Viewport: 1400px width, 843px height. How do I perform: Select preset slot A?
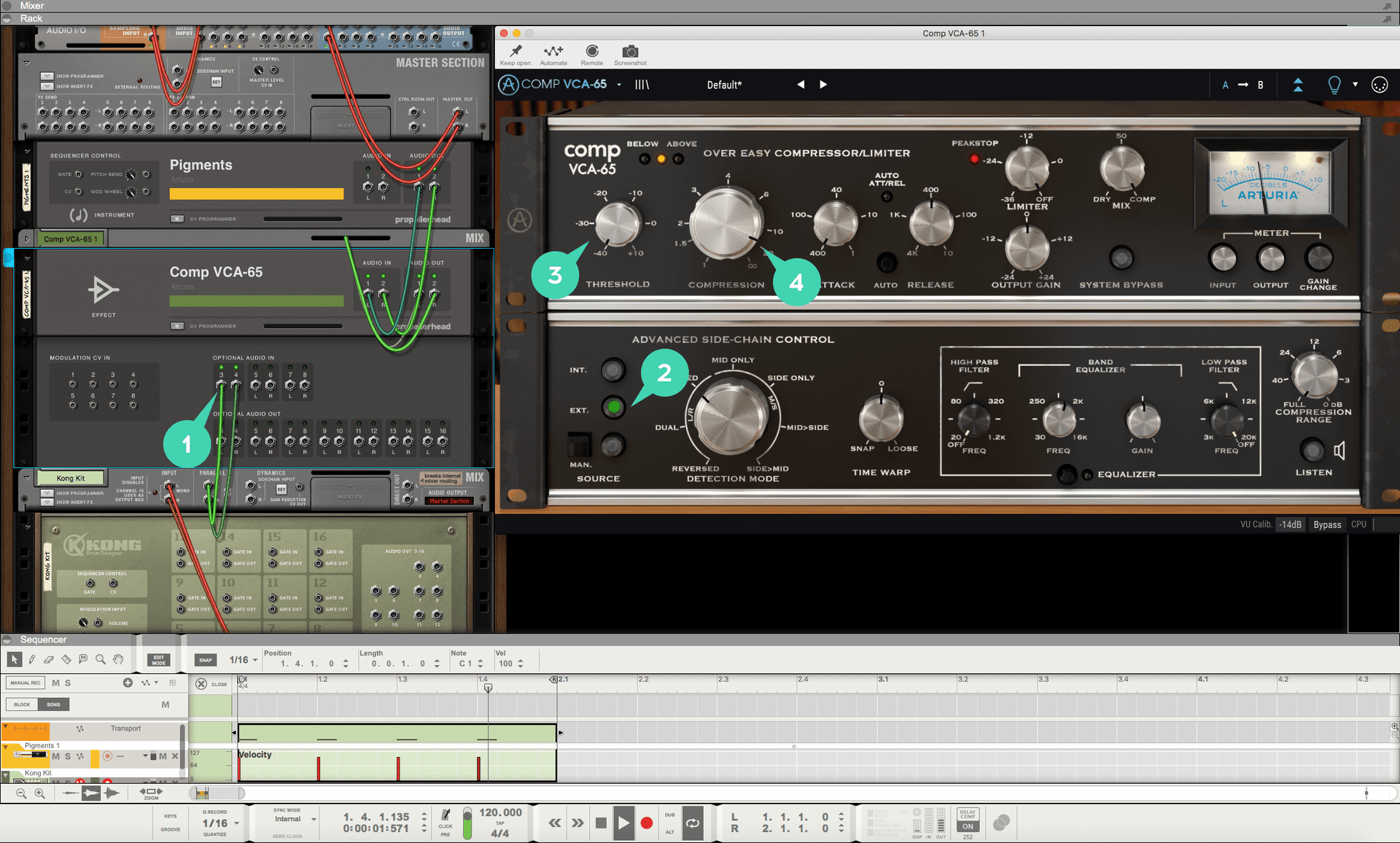pyautogui.click(x=1225, y=85)
